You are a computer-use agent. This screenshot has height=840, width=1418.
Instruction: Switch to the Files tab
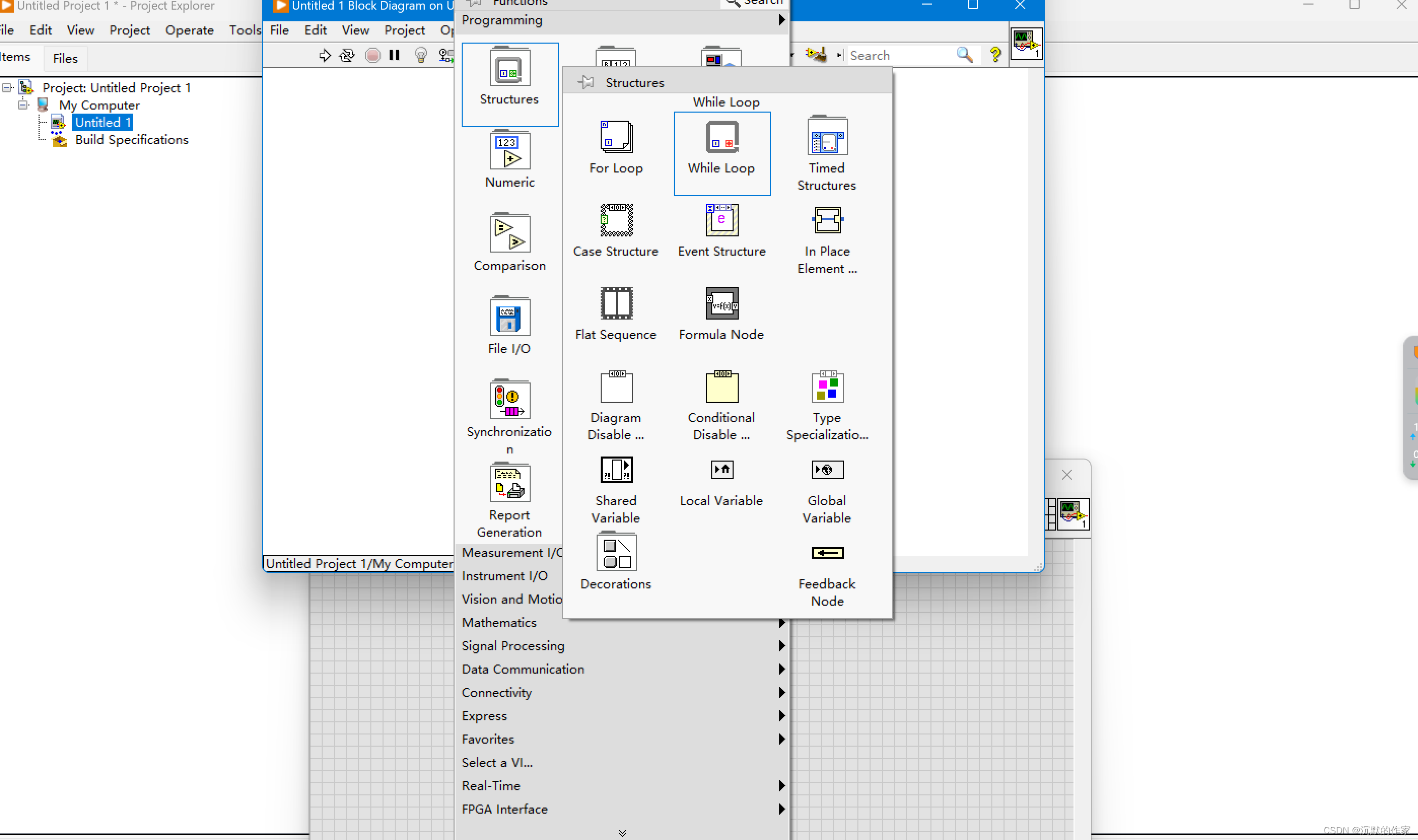point(65,58)
